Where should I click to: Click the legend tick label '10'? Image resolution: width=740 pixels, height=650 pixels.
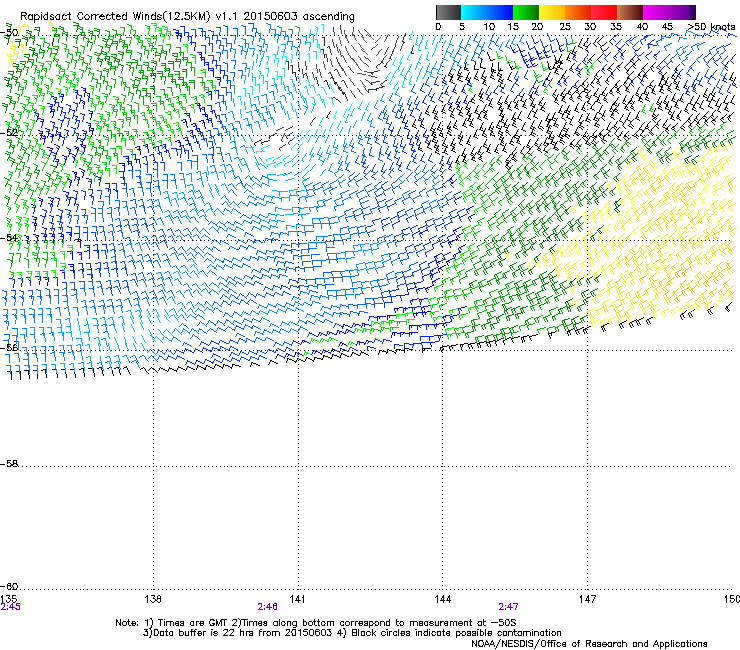coord(489,26)
